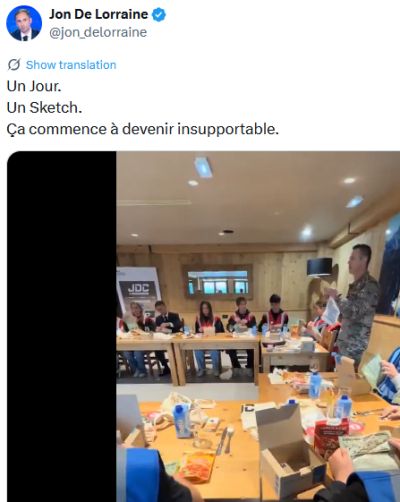Visit the @jon_delorraine handle link

(98, 32)
